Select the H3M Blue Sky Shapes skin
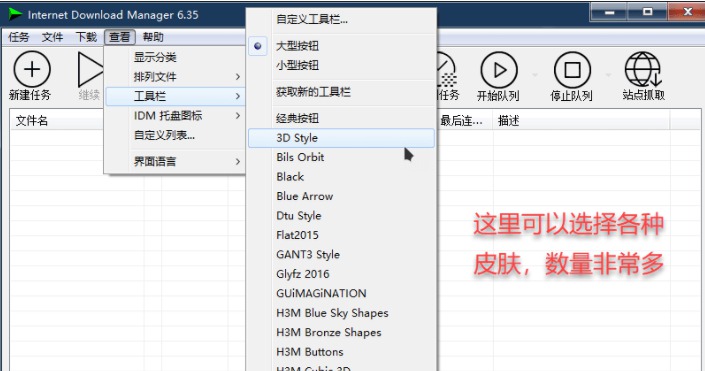Viewport: 705px width, 371px height. click(342, 313)
